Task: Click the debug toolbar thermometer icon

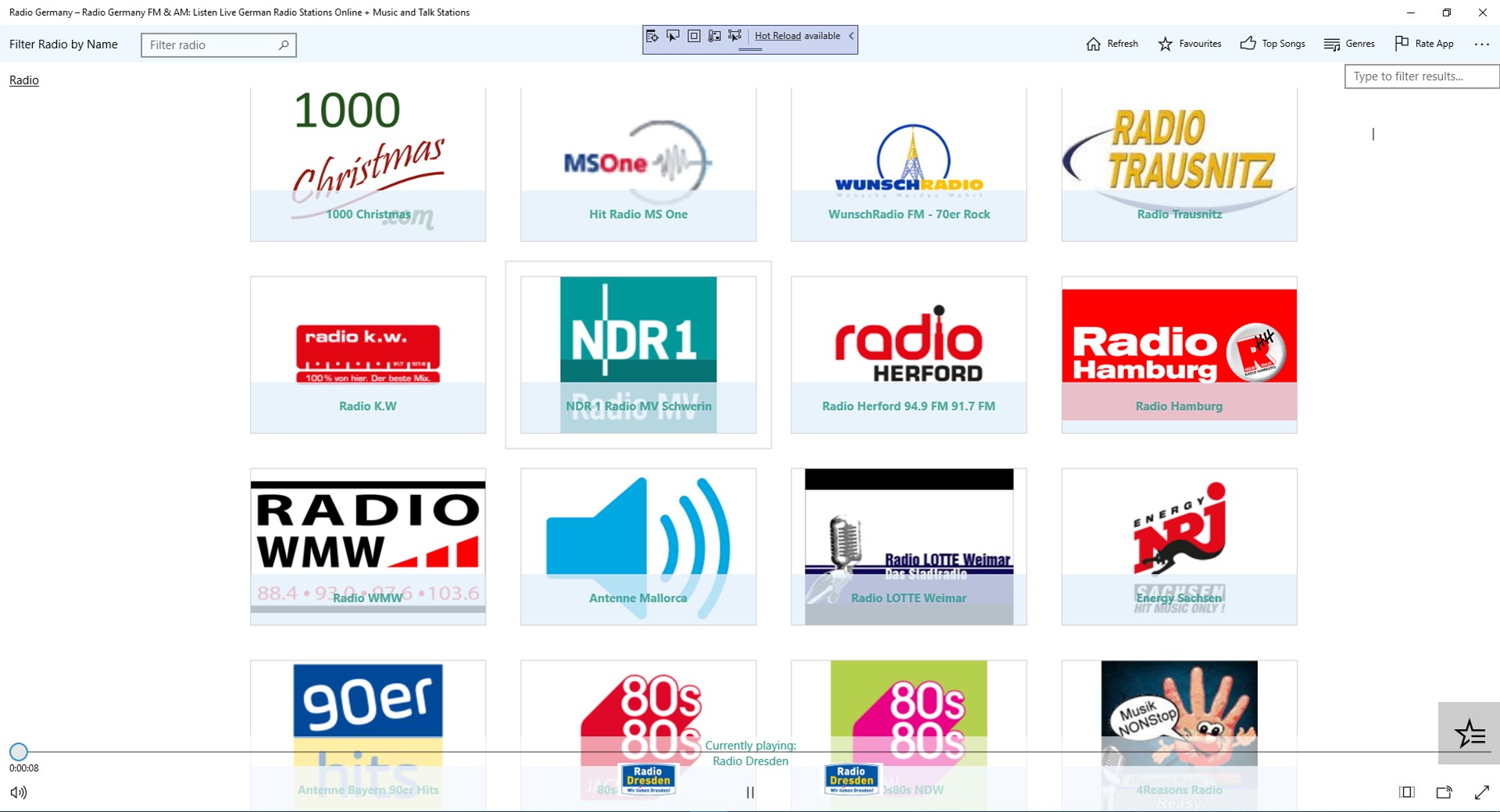Action: click(714, 36)
